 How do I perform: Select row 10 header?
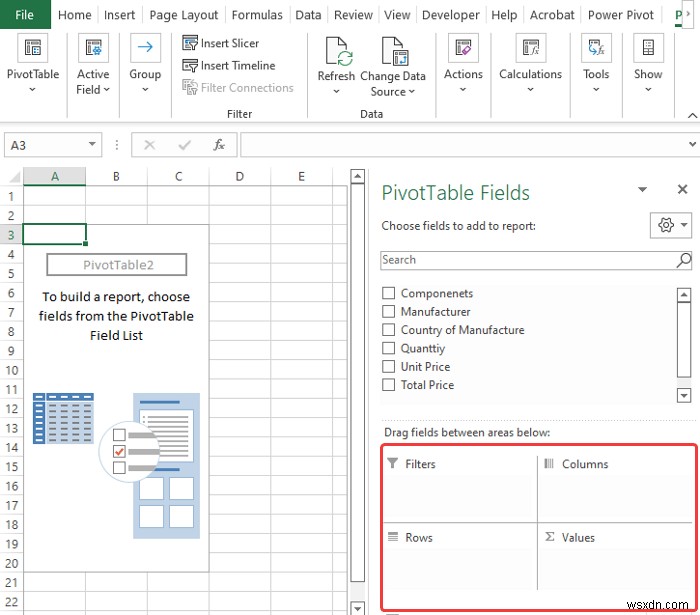(12, 370)
